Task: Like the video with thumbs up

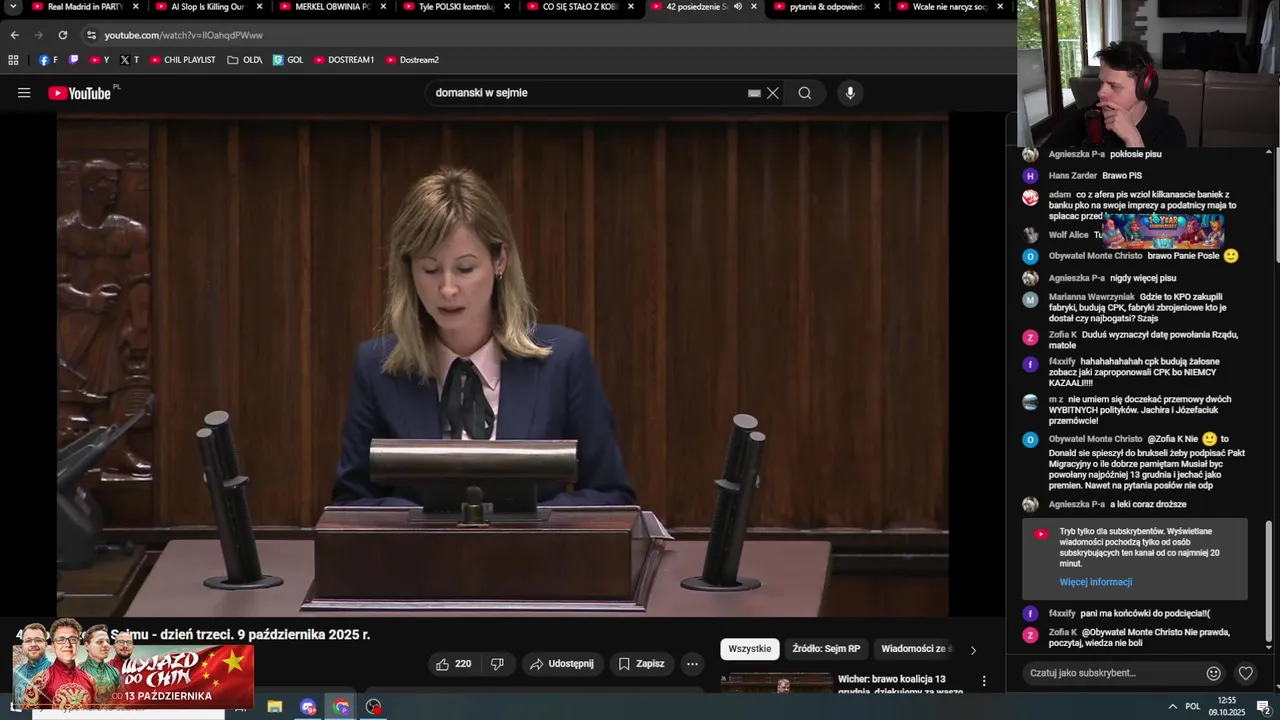Action: (452, 664)
